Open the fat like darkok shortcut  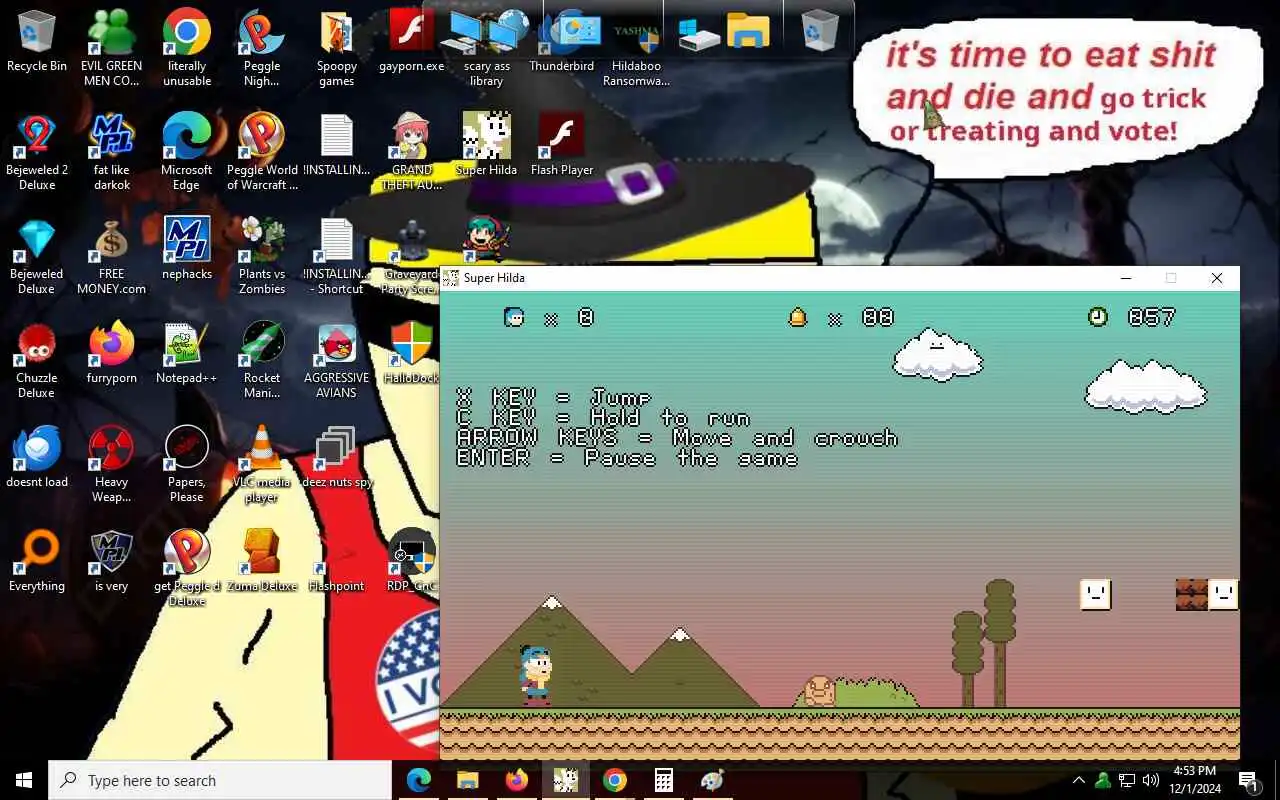pos(112,152)
